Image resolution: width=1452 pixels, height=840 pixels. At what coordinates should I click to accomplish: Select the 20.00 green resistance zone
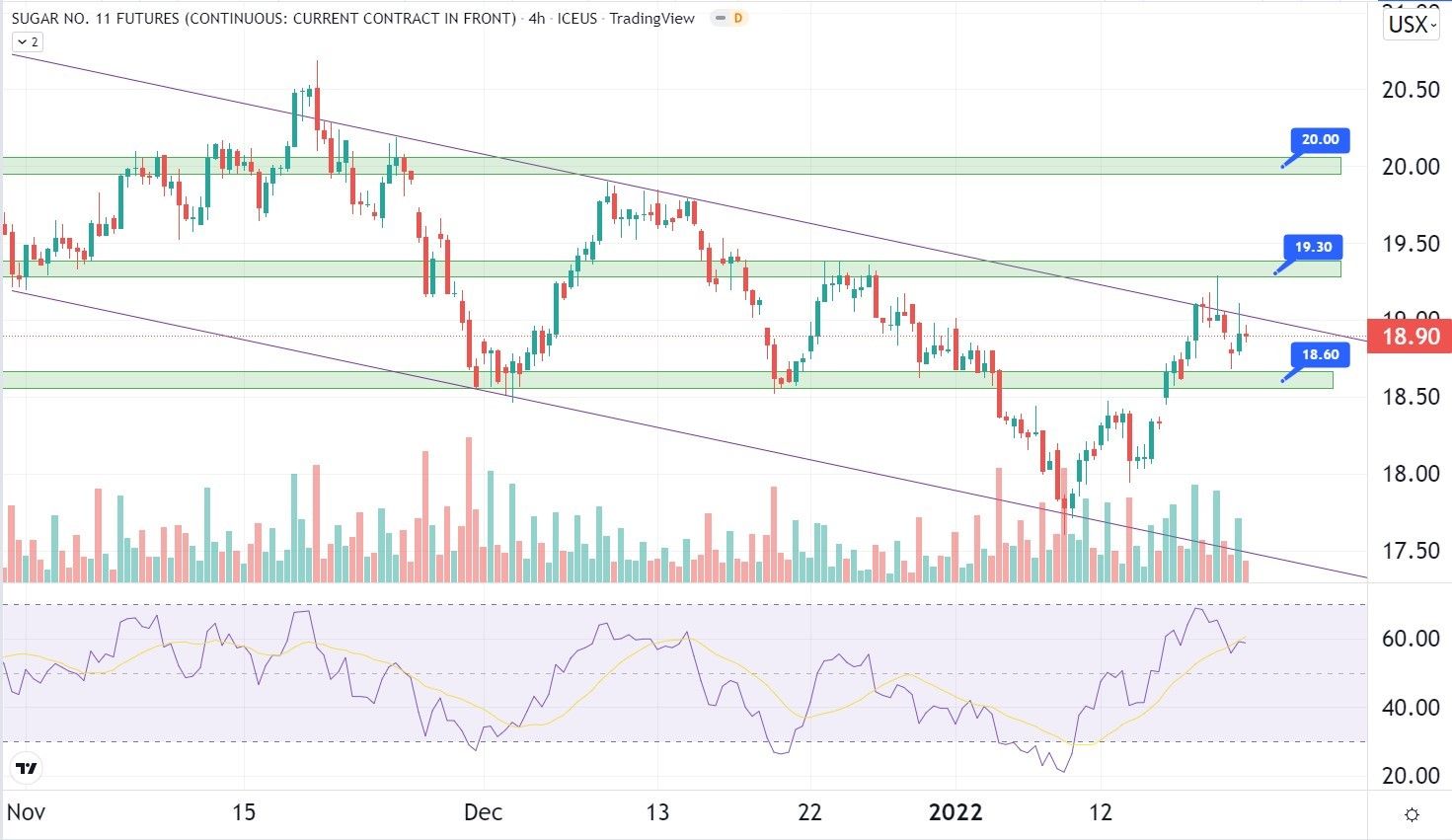tap(671, 166)
